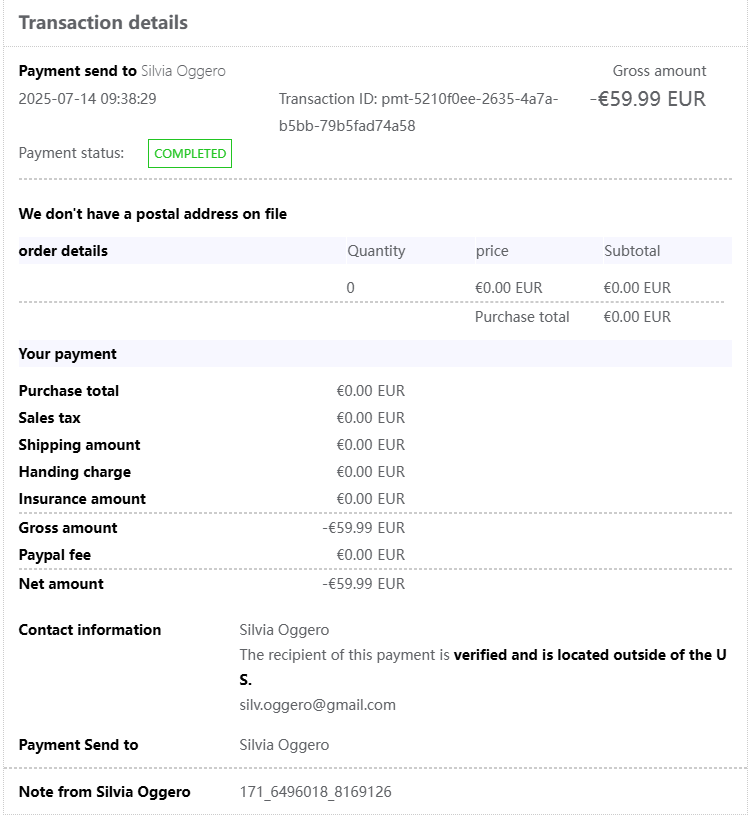Click the large -€59.99 EUR amount at top right
756x821 pixels.
[647, 99]
